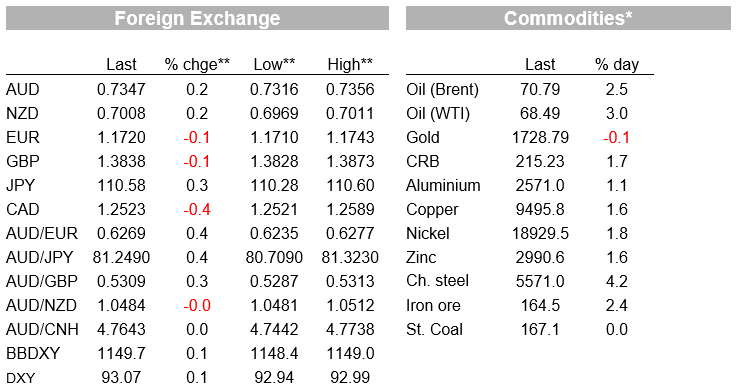Select the Ch. steel 4.2 day change

(x=616, y=281)
